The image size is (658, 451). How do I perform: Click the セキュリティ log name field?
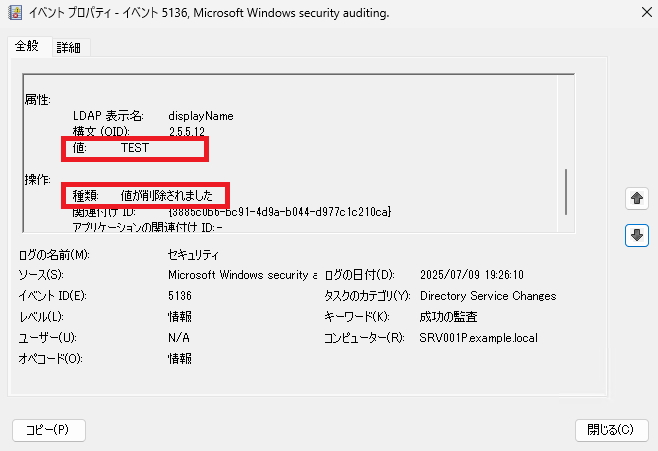pos(193,255)
